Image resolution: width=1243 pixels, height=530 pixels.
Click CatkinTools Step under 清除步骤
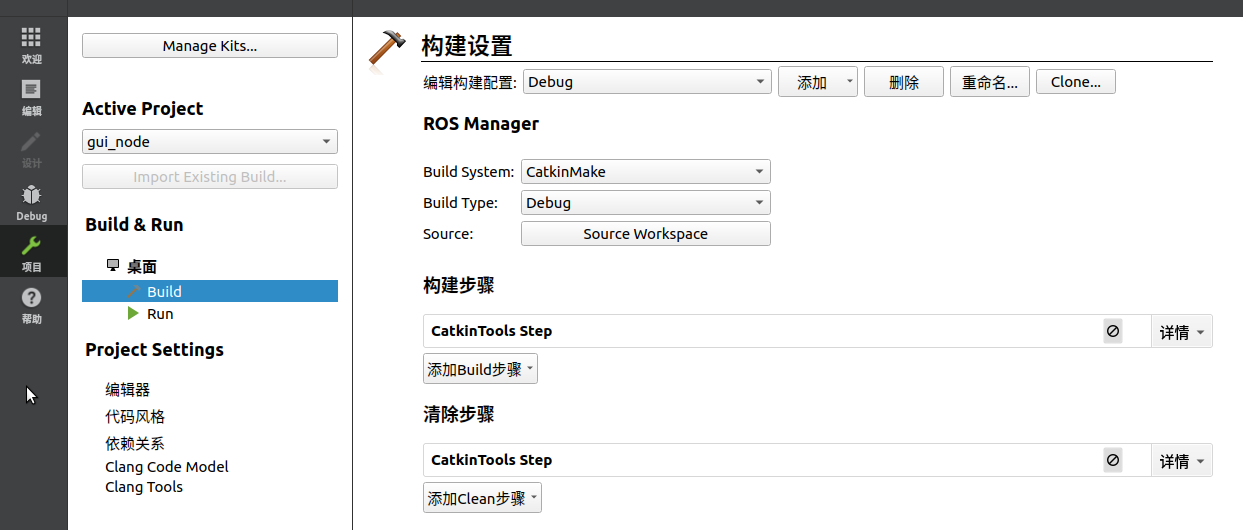491,460
